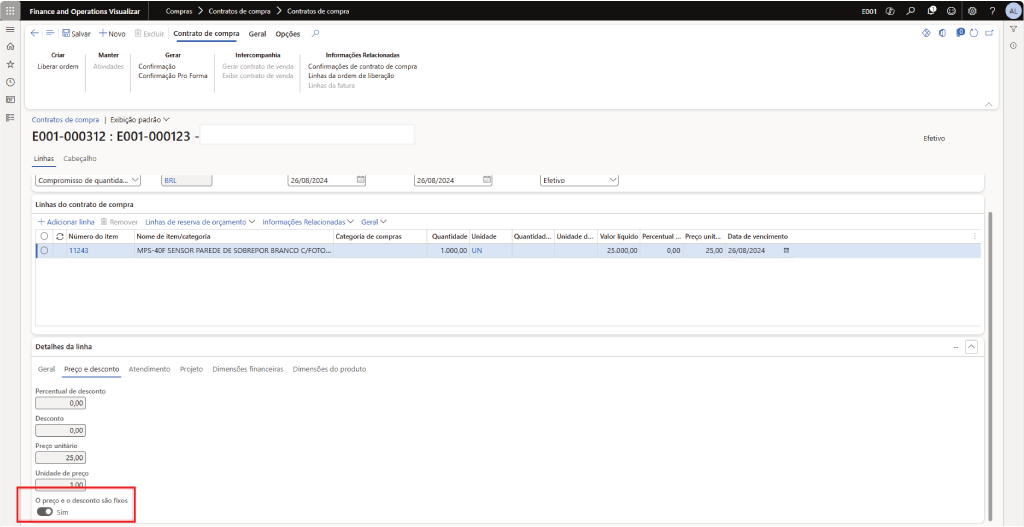Switch to the Cabeçalho tab
The width and height of the screenshot is (1024, 527).
click(80, 158)
